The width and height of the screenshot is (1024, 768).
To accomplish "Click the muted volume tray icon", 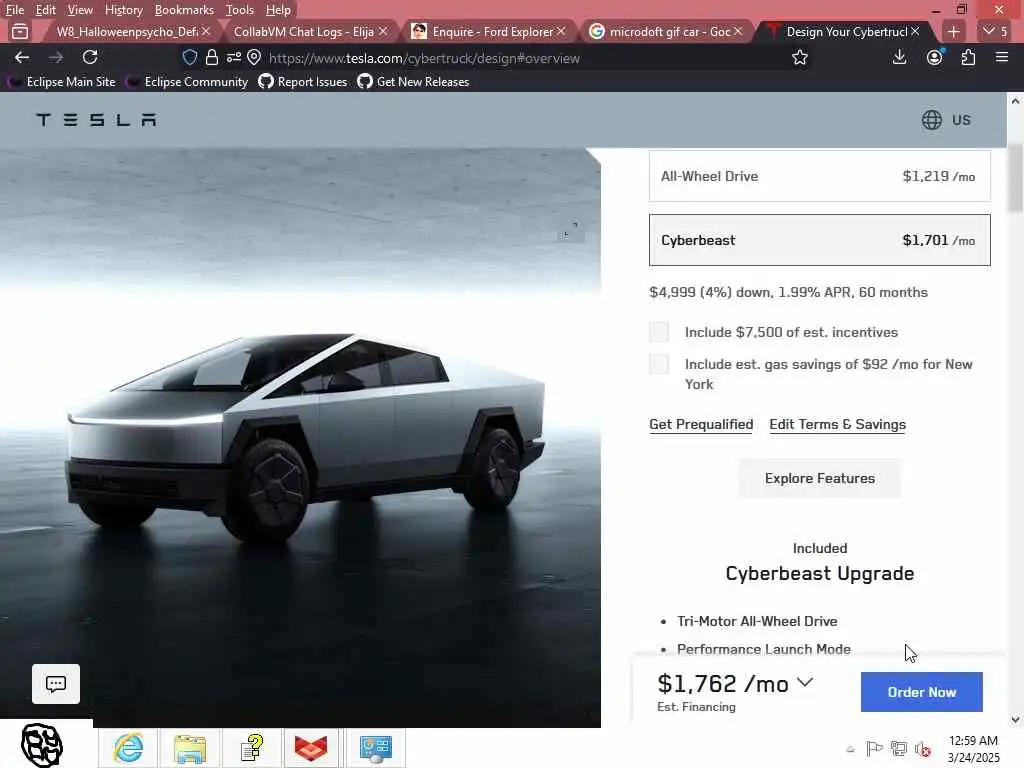I will (x=923, y=749).
